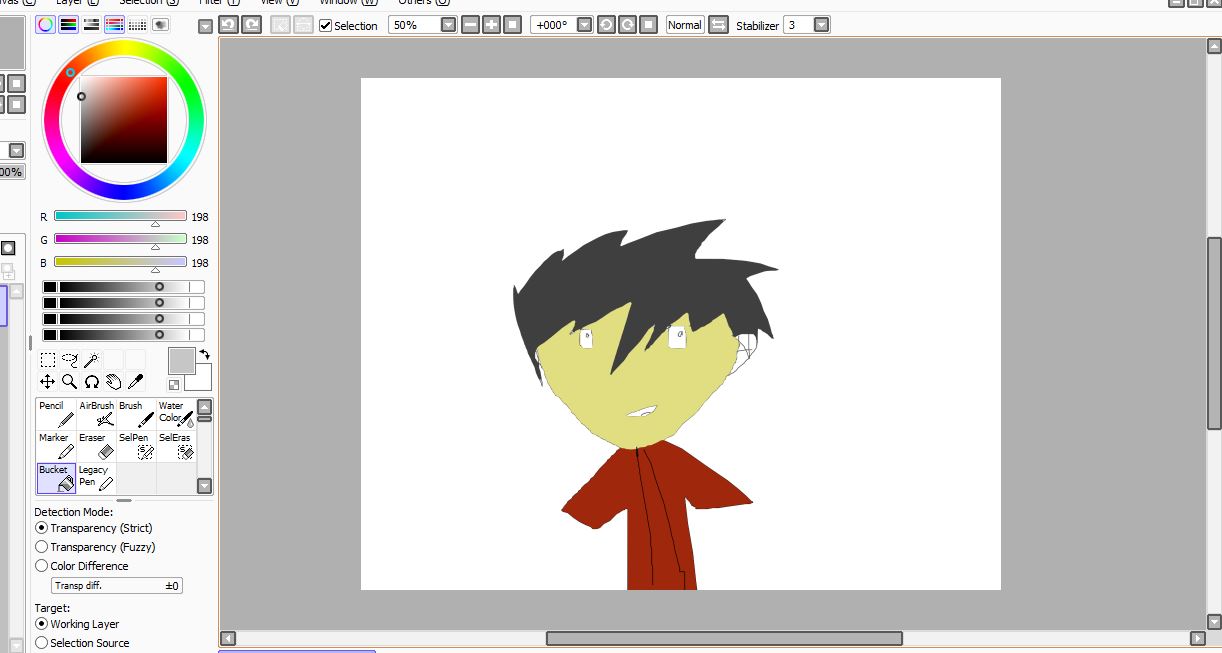Select the Brush tool

pos(136,414)
